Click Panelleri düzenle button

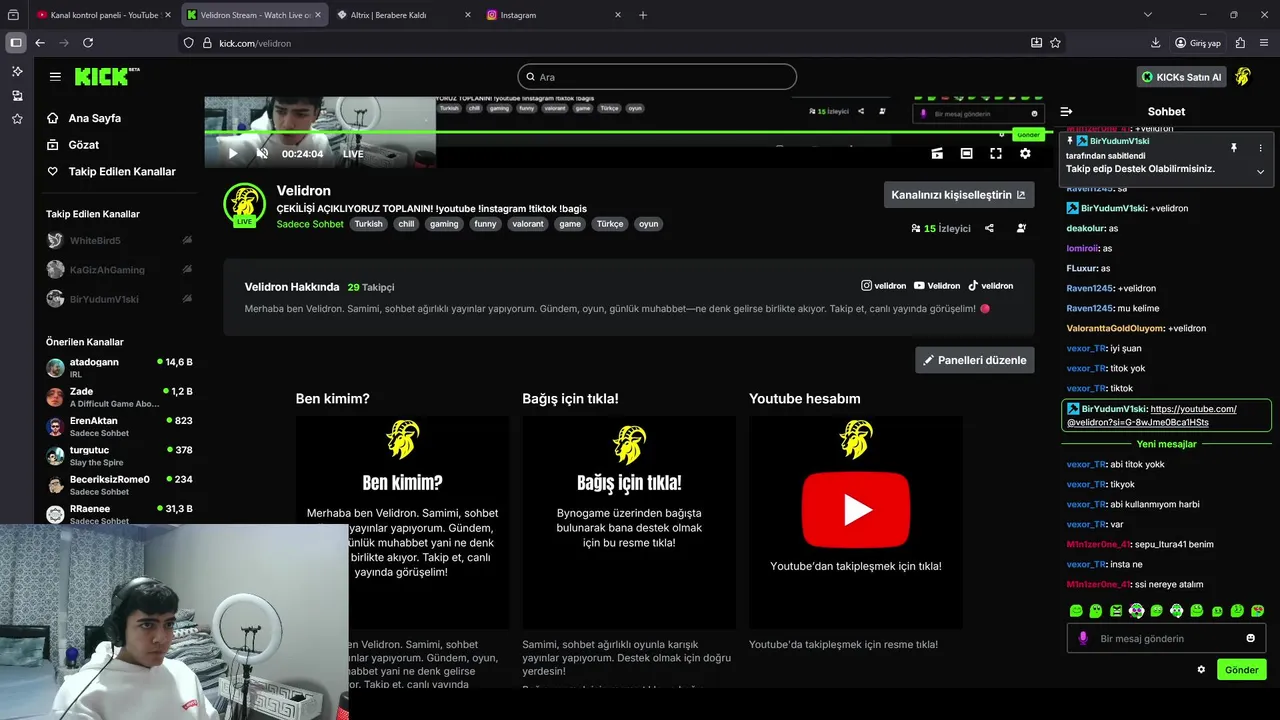(975, 360)
